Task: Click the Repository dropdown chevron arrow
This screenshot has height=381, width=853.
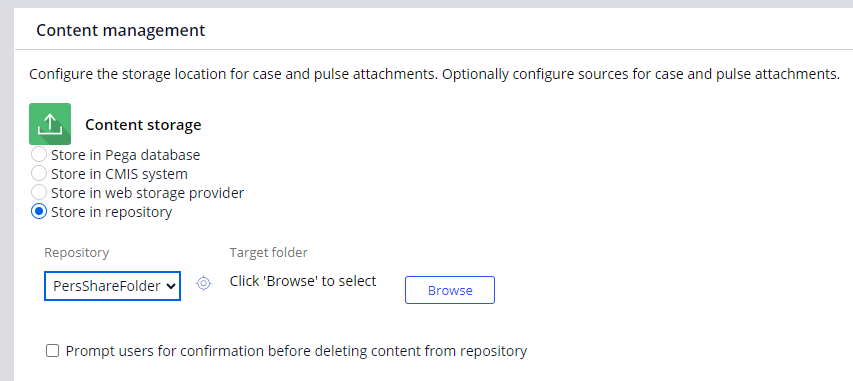Action: [x=170, y=286]
